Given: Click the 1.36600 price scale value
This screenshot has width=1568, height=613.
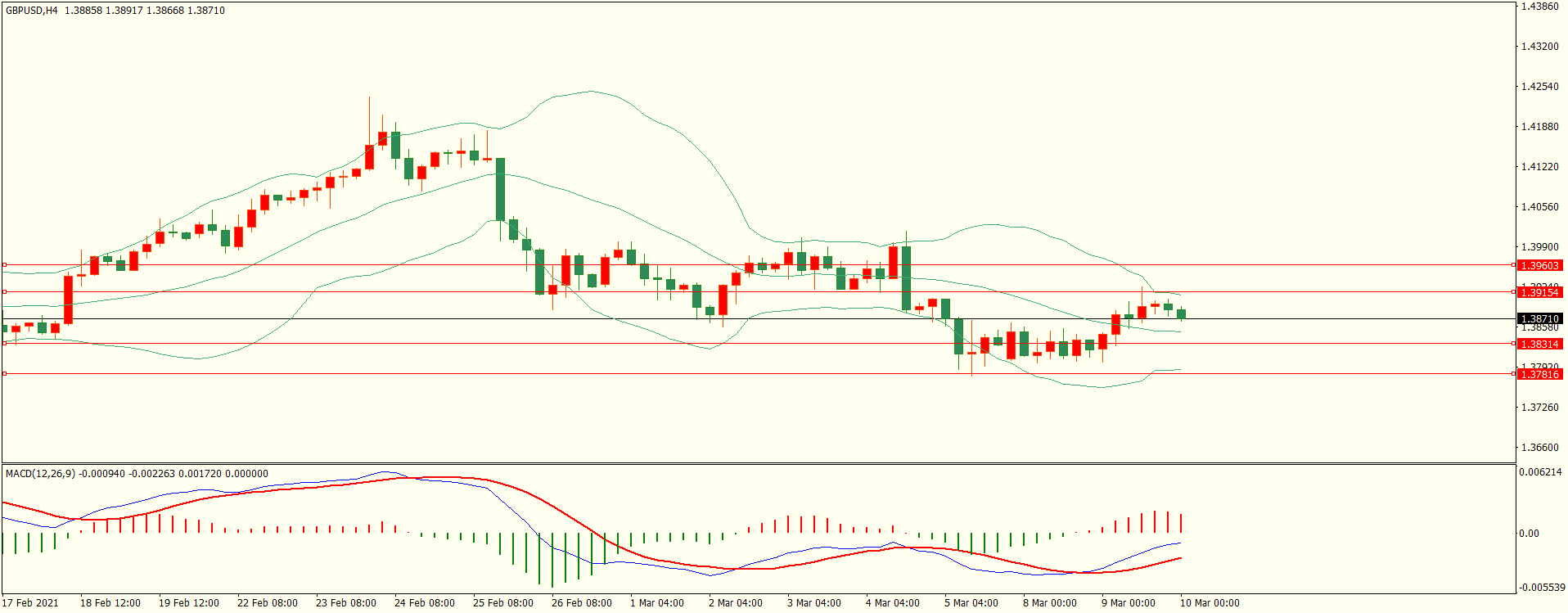Looking at the screenshot, I should (x=1539, y=448).
